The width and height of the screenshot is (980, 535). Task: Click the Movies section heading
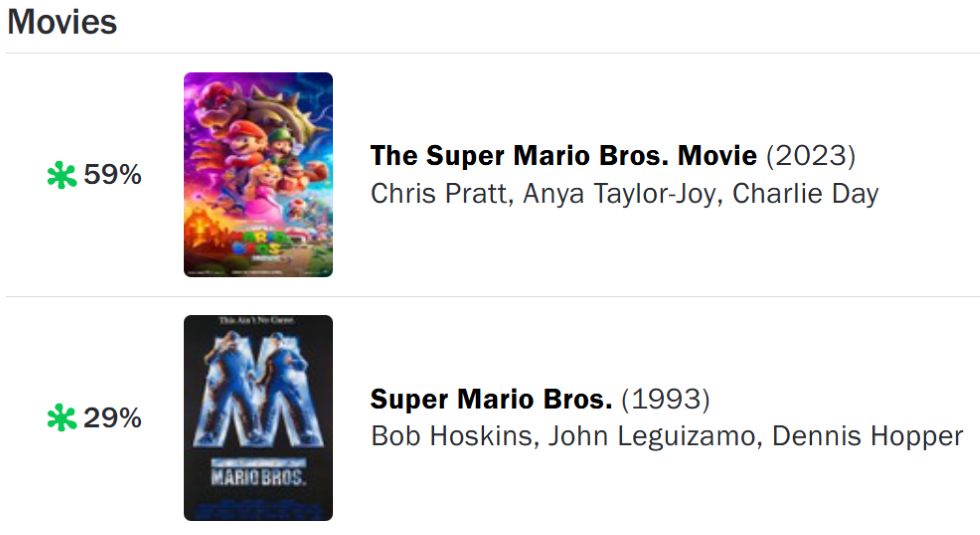pos(62,22)
